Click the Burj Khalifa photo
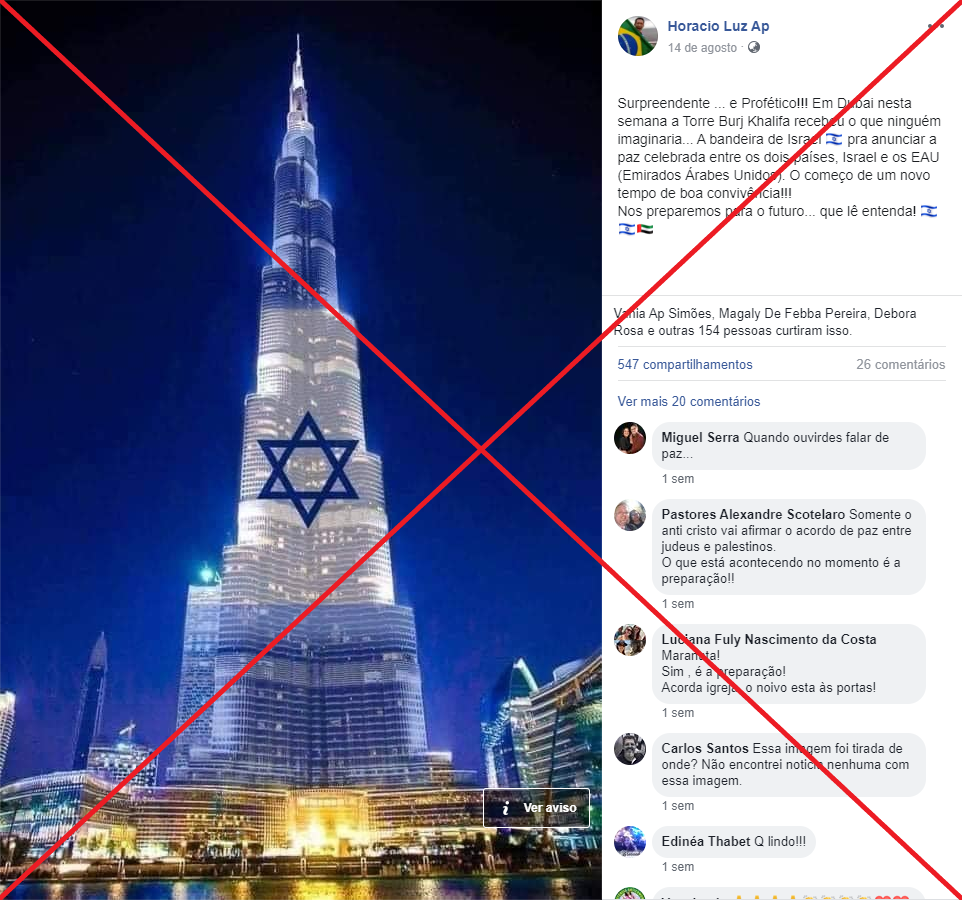 click(301, 450)
